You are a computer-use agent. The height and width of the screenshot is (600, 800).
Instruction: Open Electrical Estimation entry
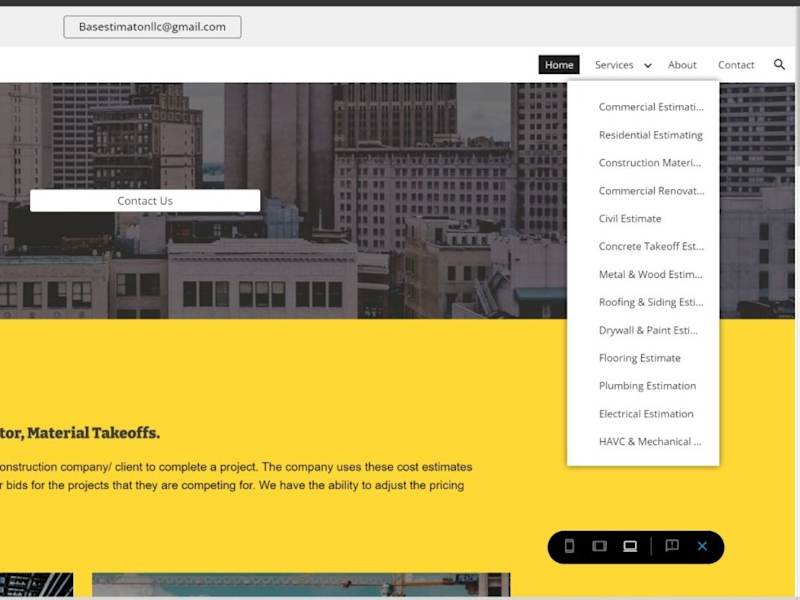pyautogui.click(x=646, y=414)
